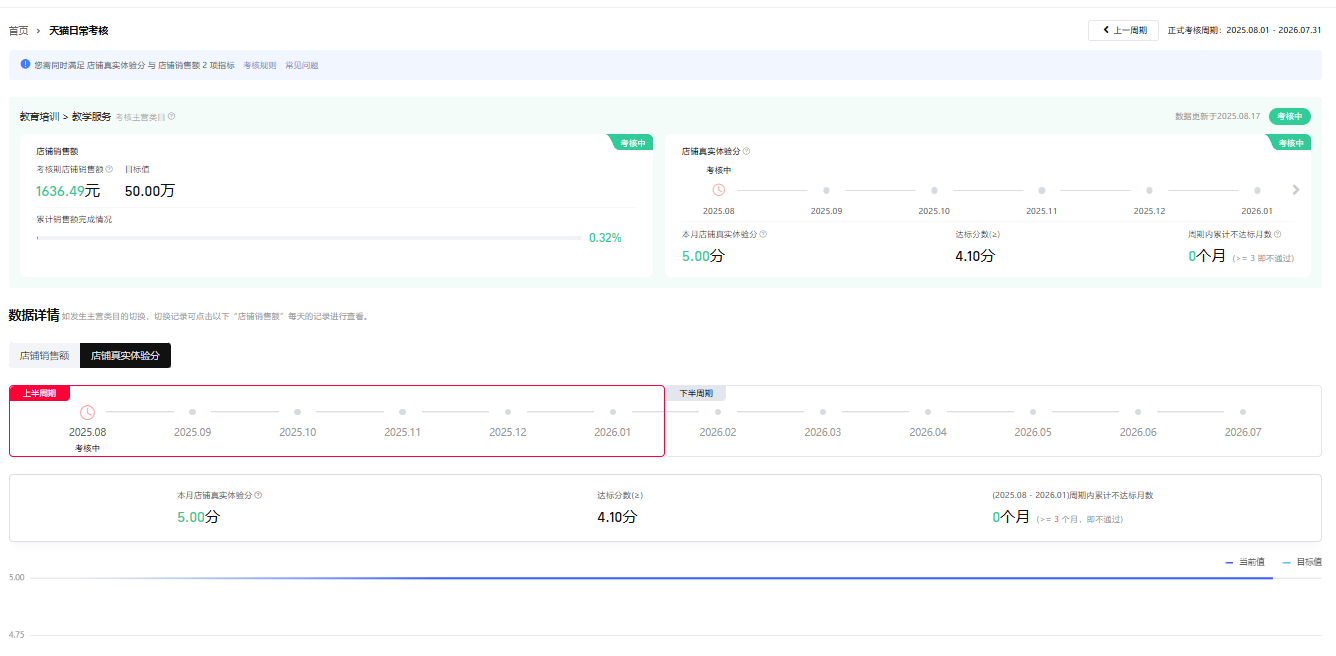
Task: Click help icon beside 考核主营类目
Action: click(172, 117)
